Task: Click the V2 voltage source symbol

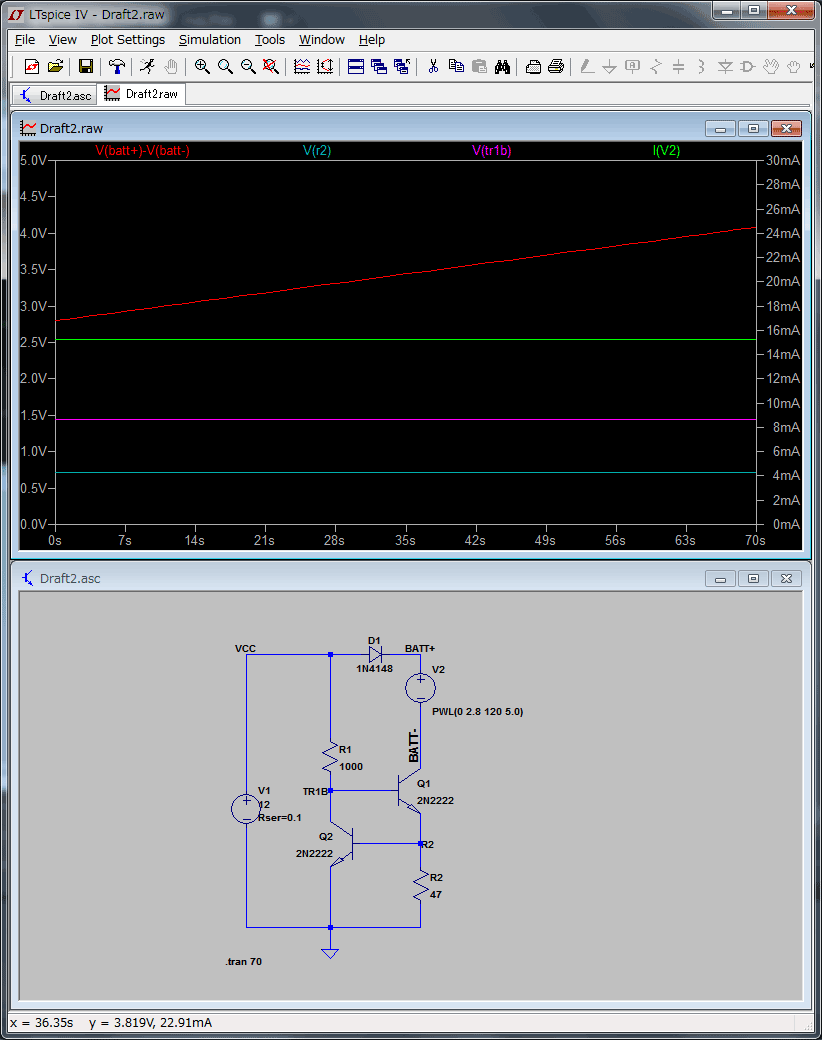Action: (420, 688)
